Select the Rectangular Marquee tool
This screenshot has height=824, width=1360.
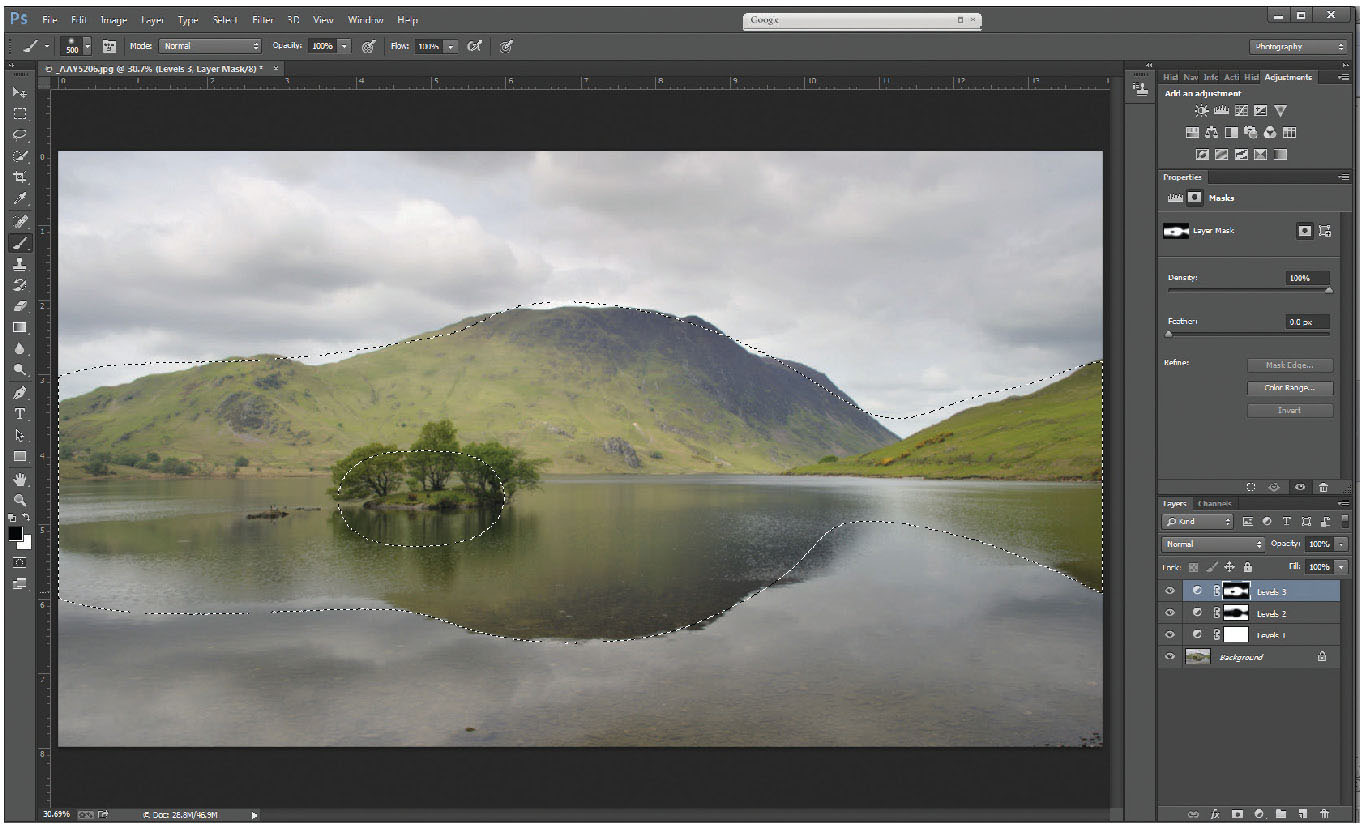(19, 113)
